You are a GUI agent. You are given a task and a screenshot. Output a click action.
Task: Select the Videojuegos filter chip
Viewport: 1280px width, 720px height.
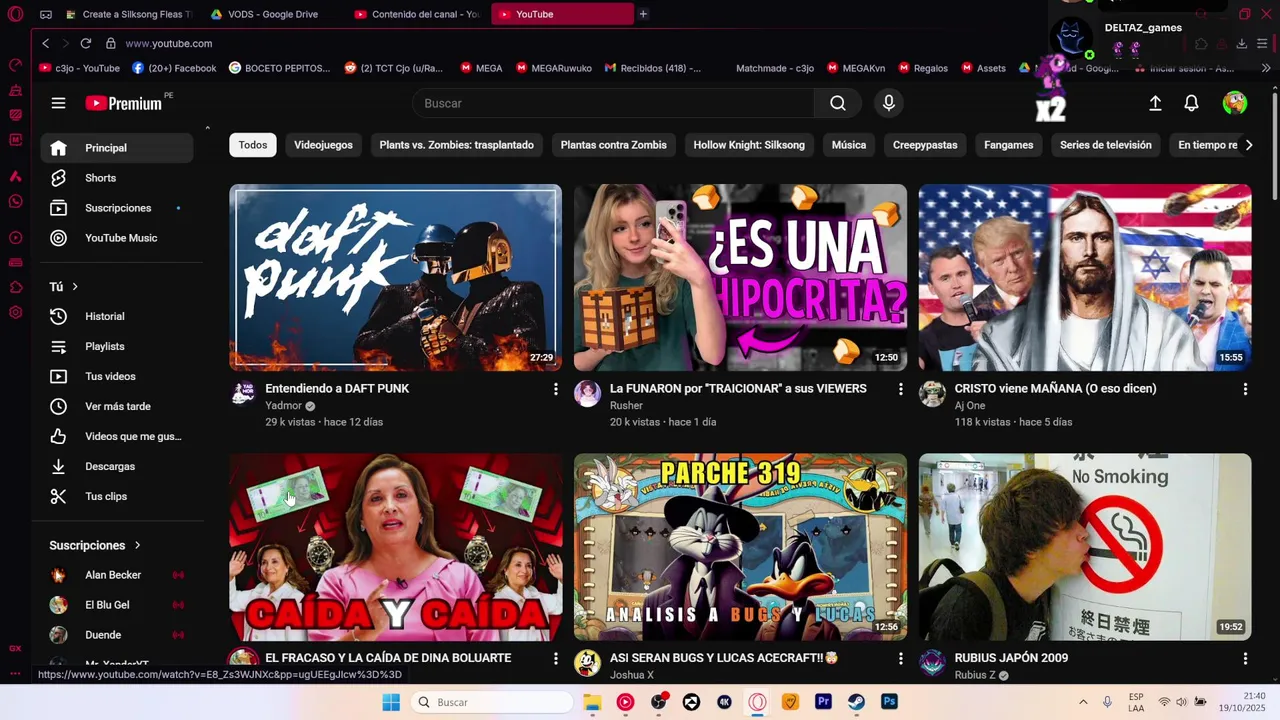pyautogui.click(x=323, y=145)
